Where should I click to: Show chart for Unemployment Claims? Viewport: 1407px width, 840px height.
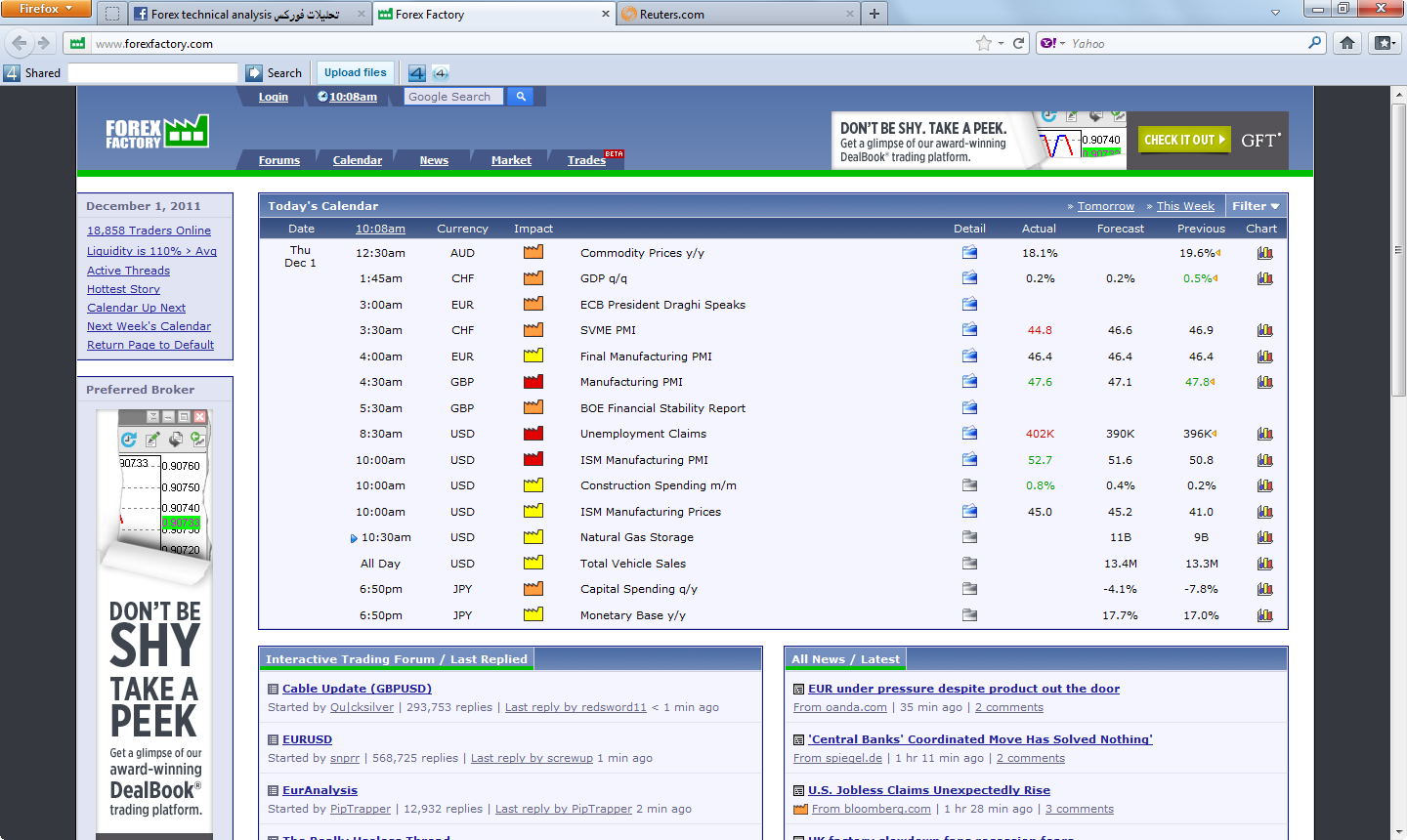1264,434
